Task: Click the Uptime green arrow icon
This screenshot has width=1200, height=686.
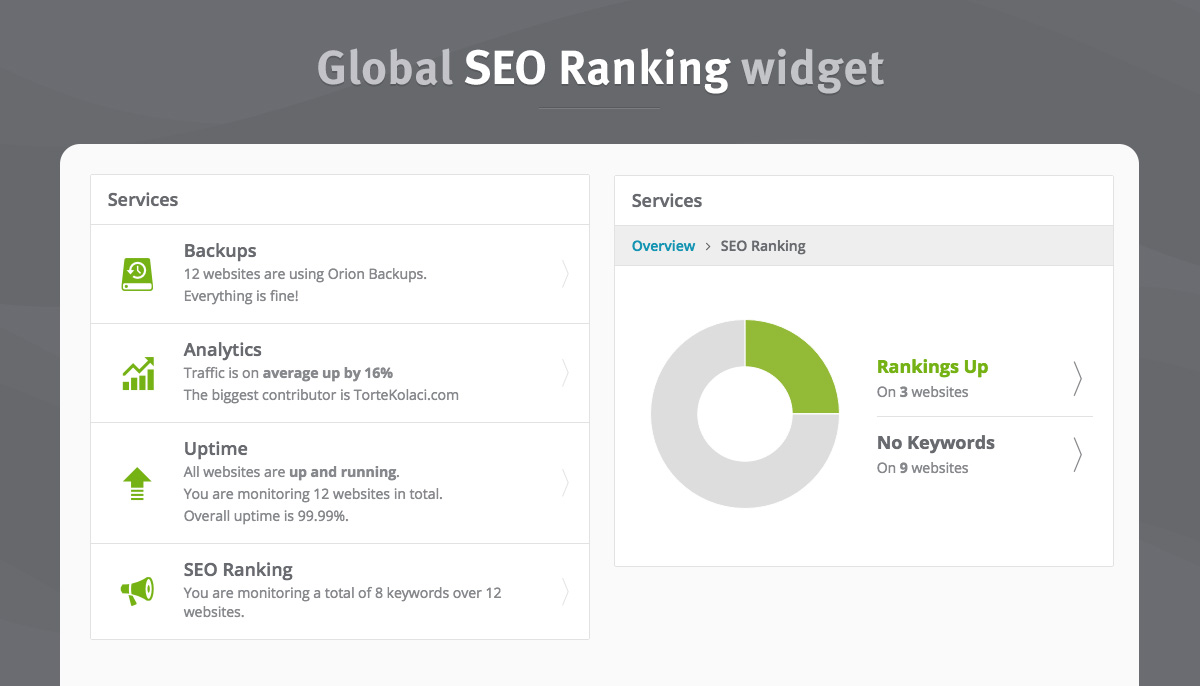Action: click(x=137, y=483)
